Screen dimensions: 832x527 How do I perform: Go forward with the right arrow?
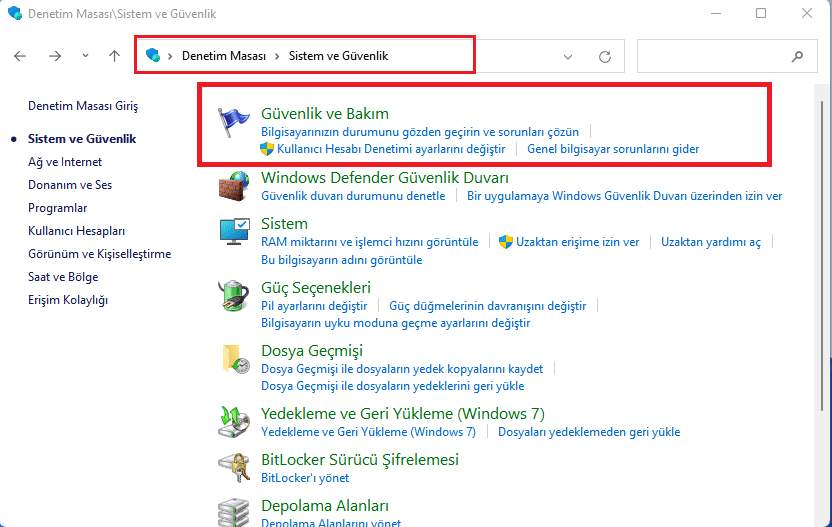(x=55, y=56)
